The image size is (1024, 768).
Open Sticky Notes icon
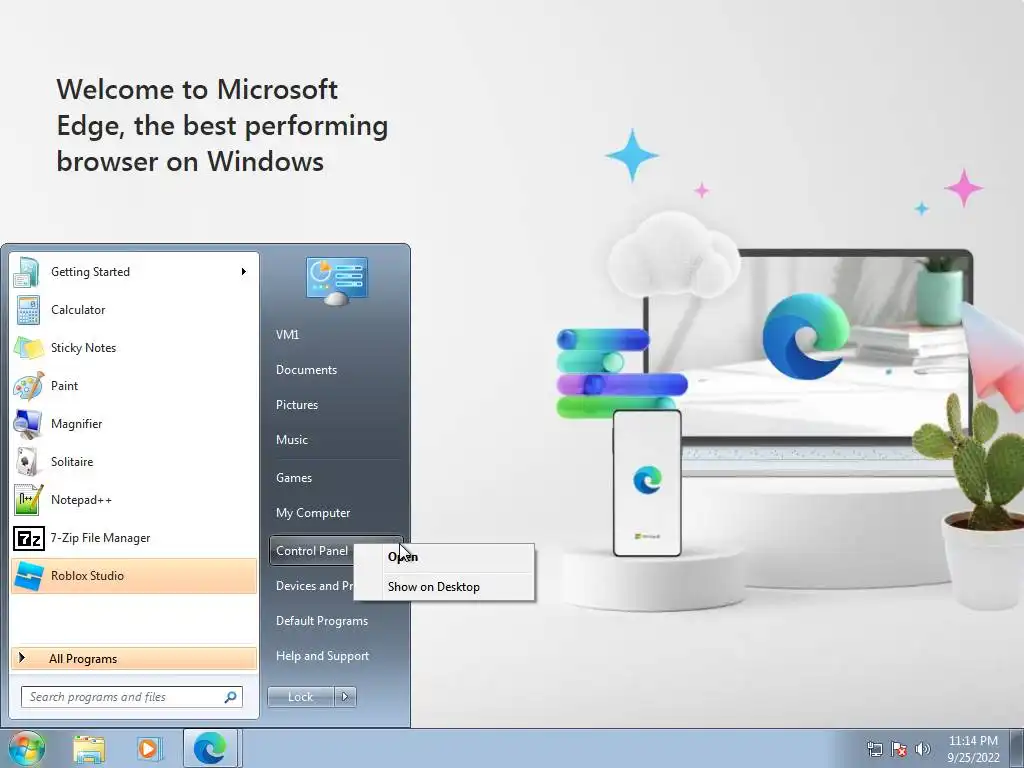tap(28, 348)
